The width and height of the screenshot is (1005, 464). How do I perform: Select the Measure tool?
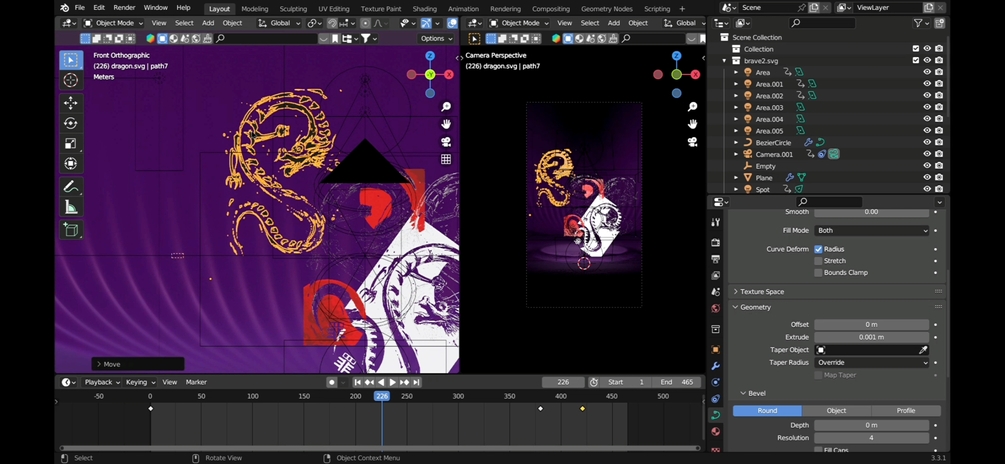point(71,207)
